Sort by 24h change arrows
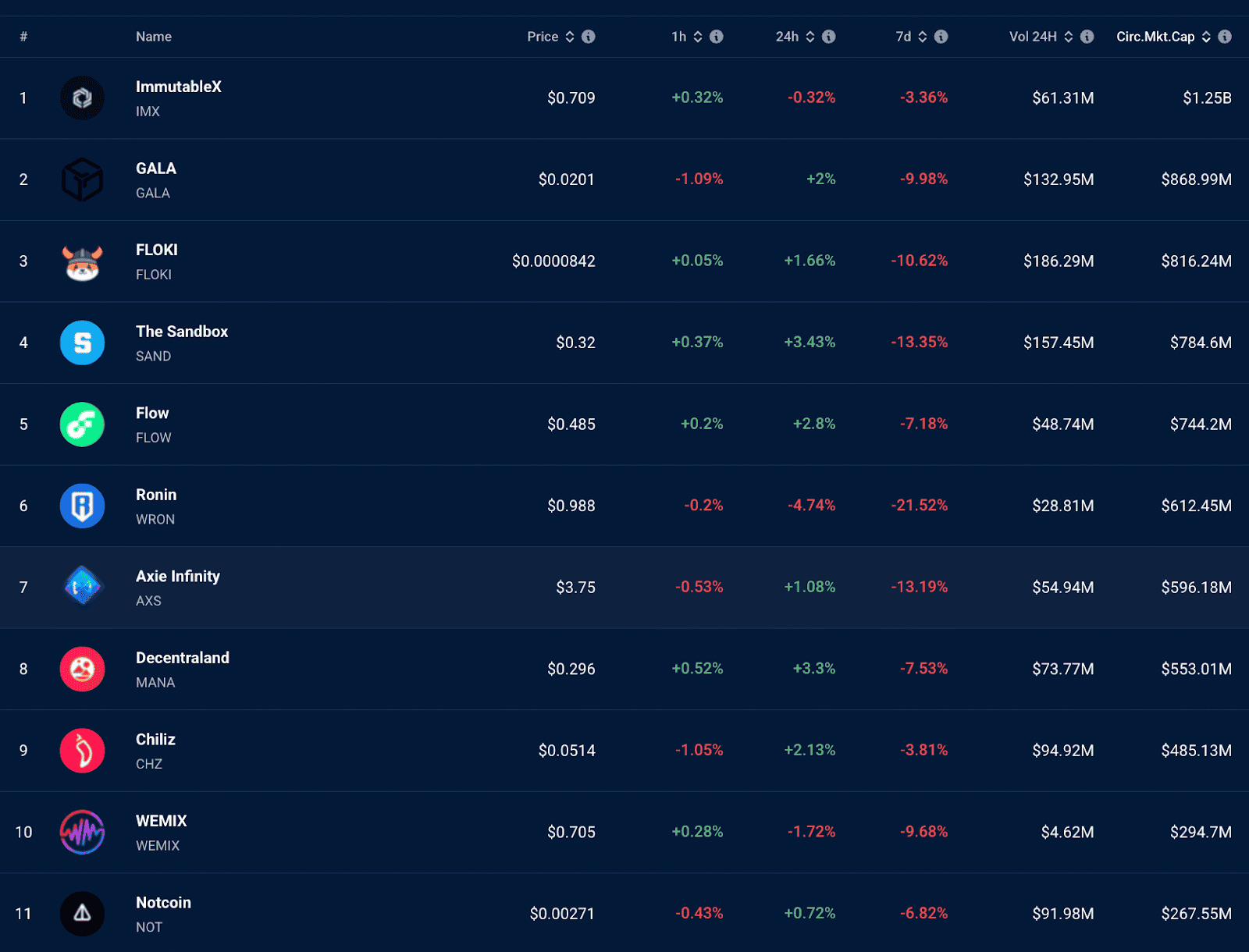Image resolution: width=1249 pixels, height=952 pixels. 810,37
